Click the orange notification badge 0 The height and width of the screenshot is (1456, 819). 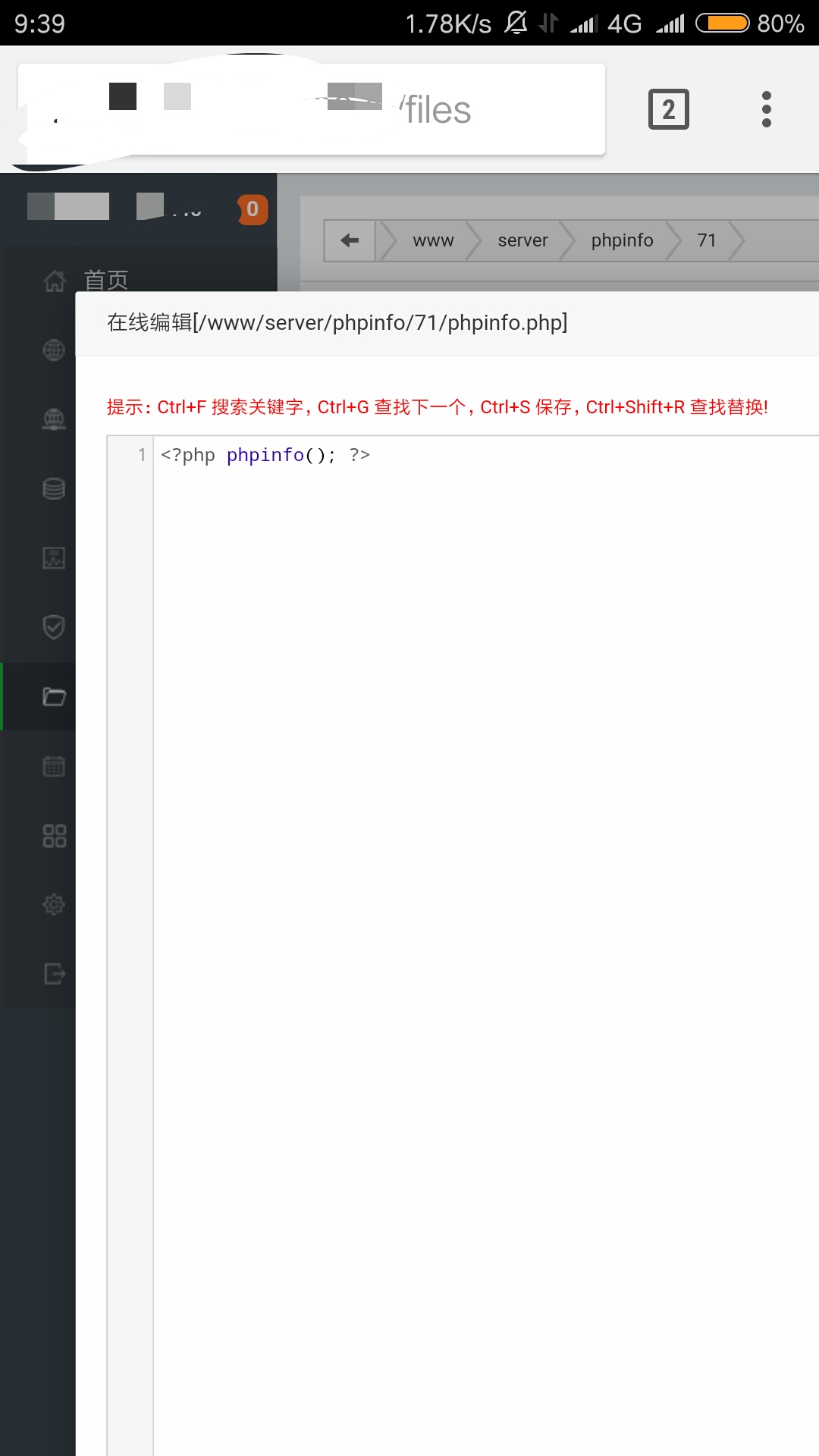253,209
